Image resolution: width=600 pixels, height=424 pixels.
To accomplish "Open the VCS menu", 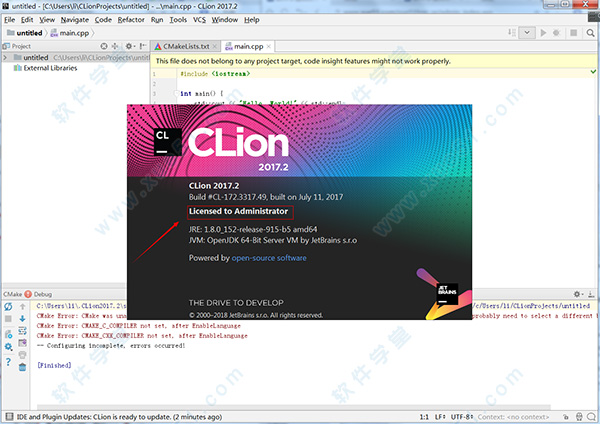I will point(199,20).
